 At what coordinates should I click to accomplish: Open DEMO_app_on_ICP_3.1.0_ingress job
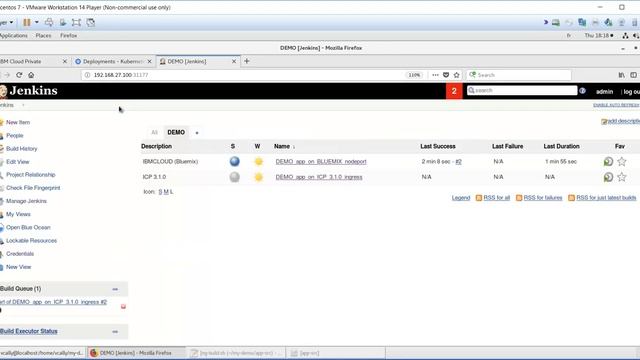(319, 177)
